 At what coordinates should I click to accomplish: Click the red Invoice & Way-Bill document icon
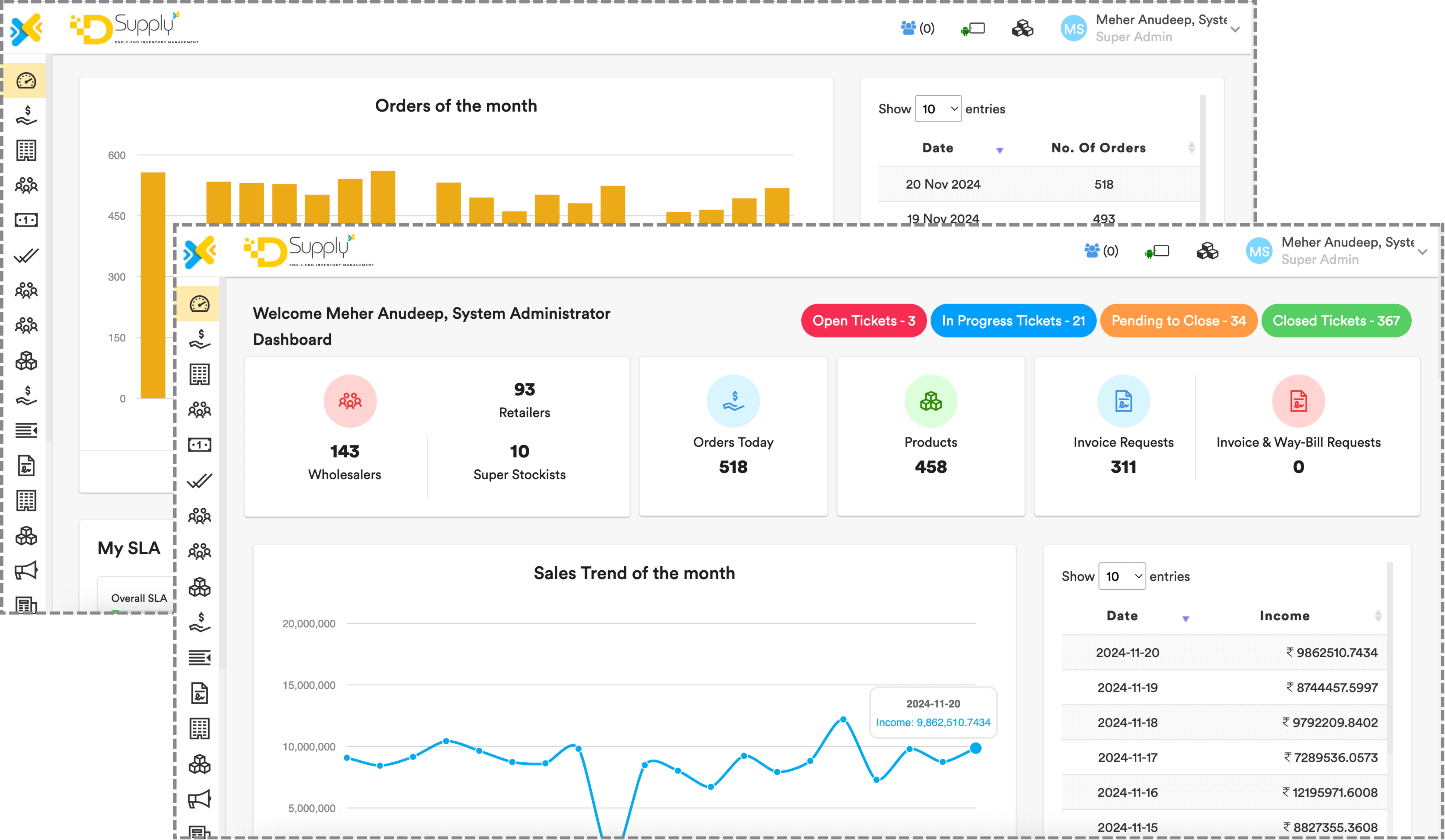1298,401
